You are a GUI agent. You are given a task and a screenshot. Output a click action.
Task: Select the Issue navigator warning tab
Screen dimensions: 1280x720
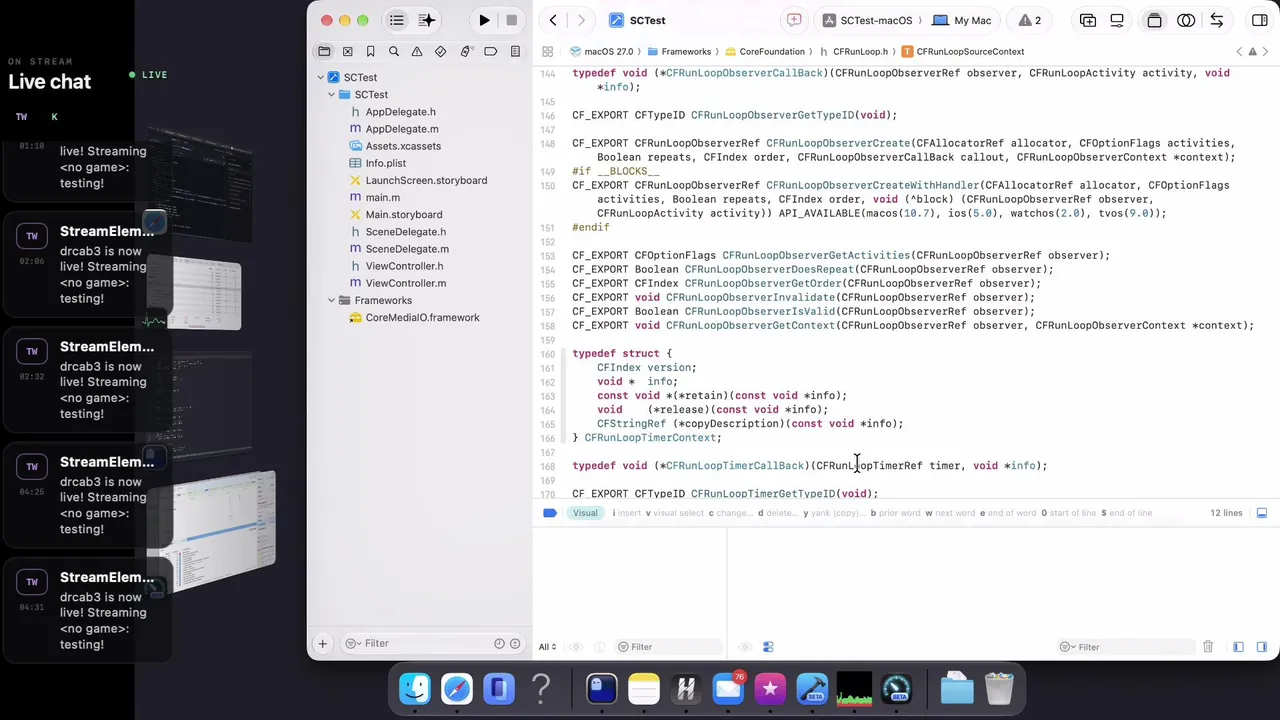coord(417,51)
